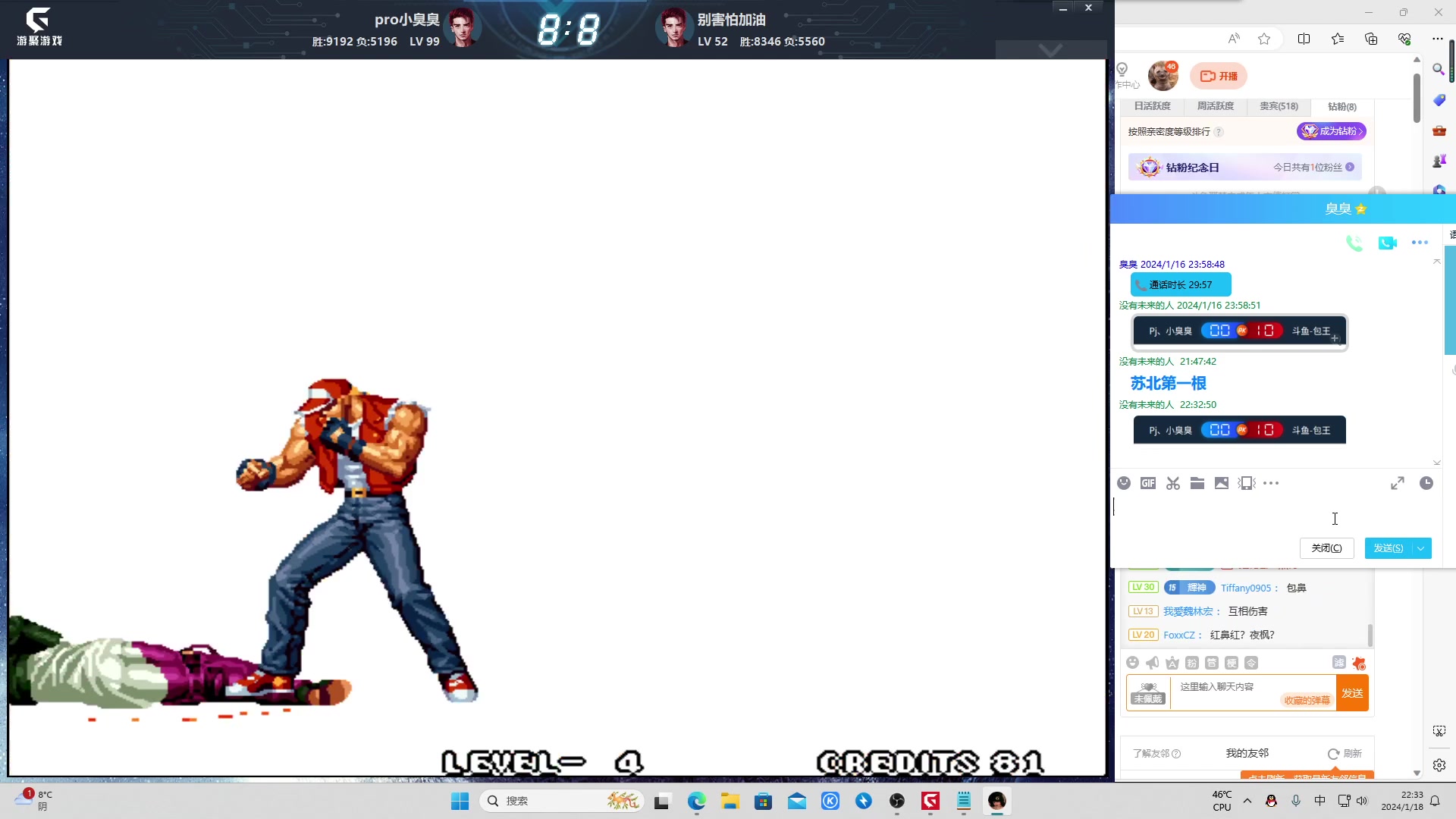Open the stream chat emoji picker
Screen dimensions: 1456x819
tap(1132, 663)
